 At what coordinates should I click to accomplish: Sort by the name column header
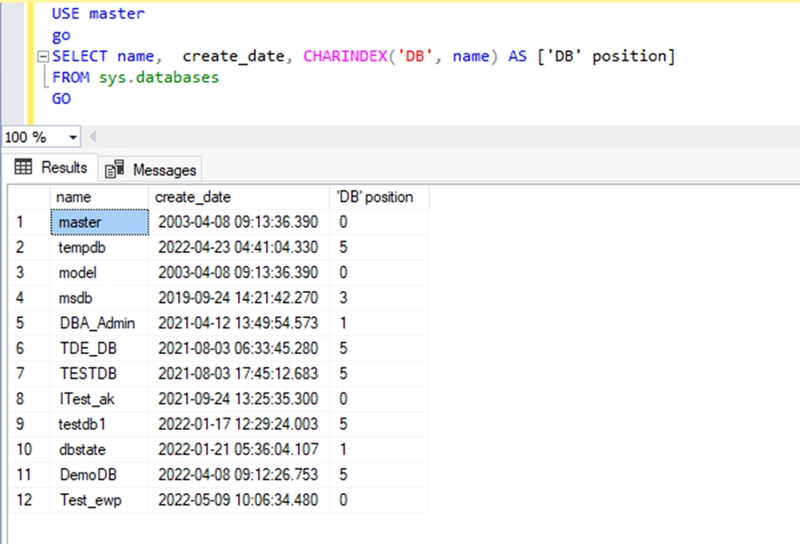[99, 197]
